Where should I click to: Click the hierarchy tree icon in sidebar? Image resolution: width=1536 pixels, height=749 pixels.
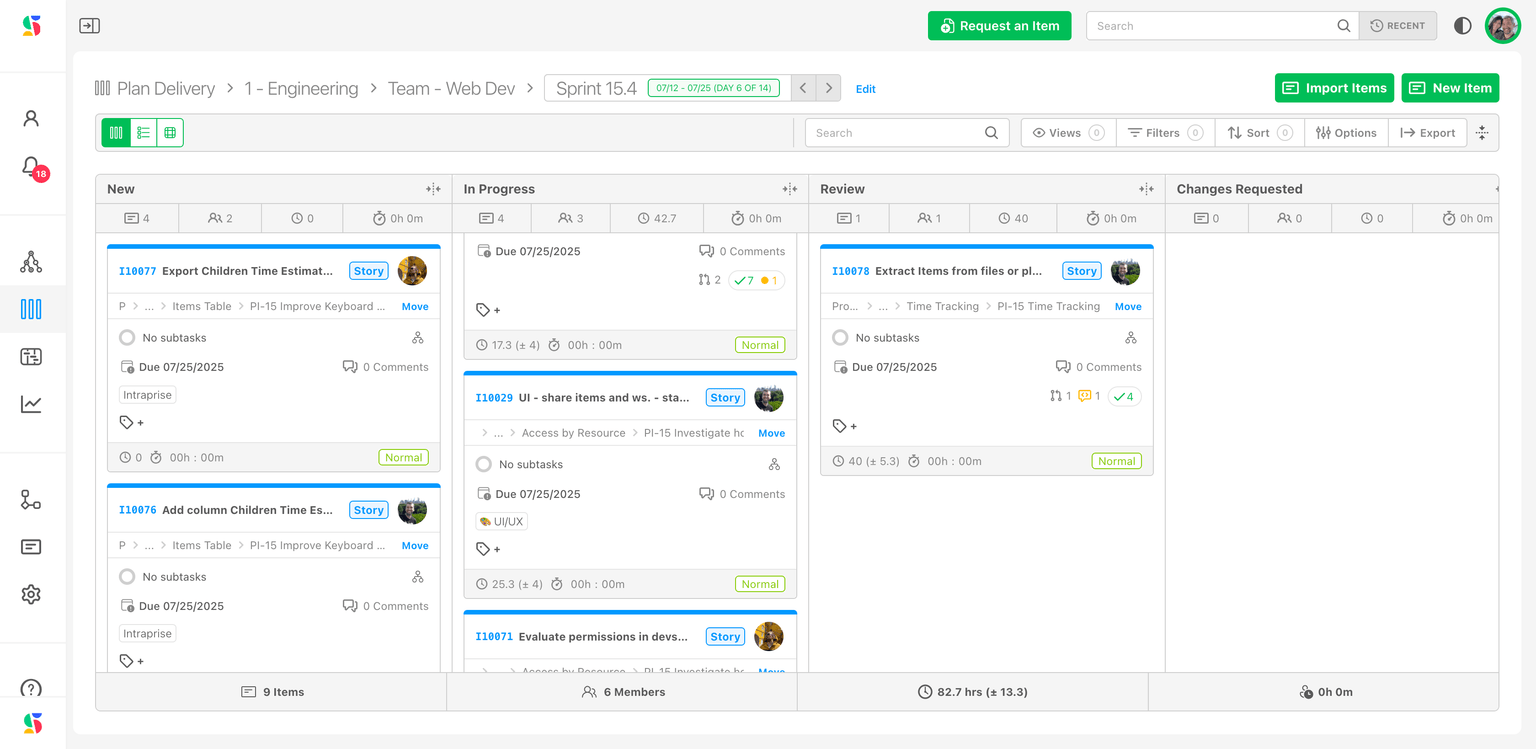tap(31, 262)
